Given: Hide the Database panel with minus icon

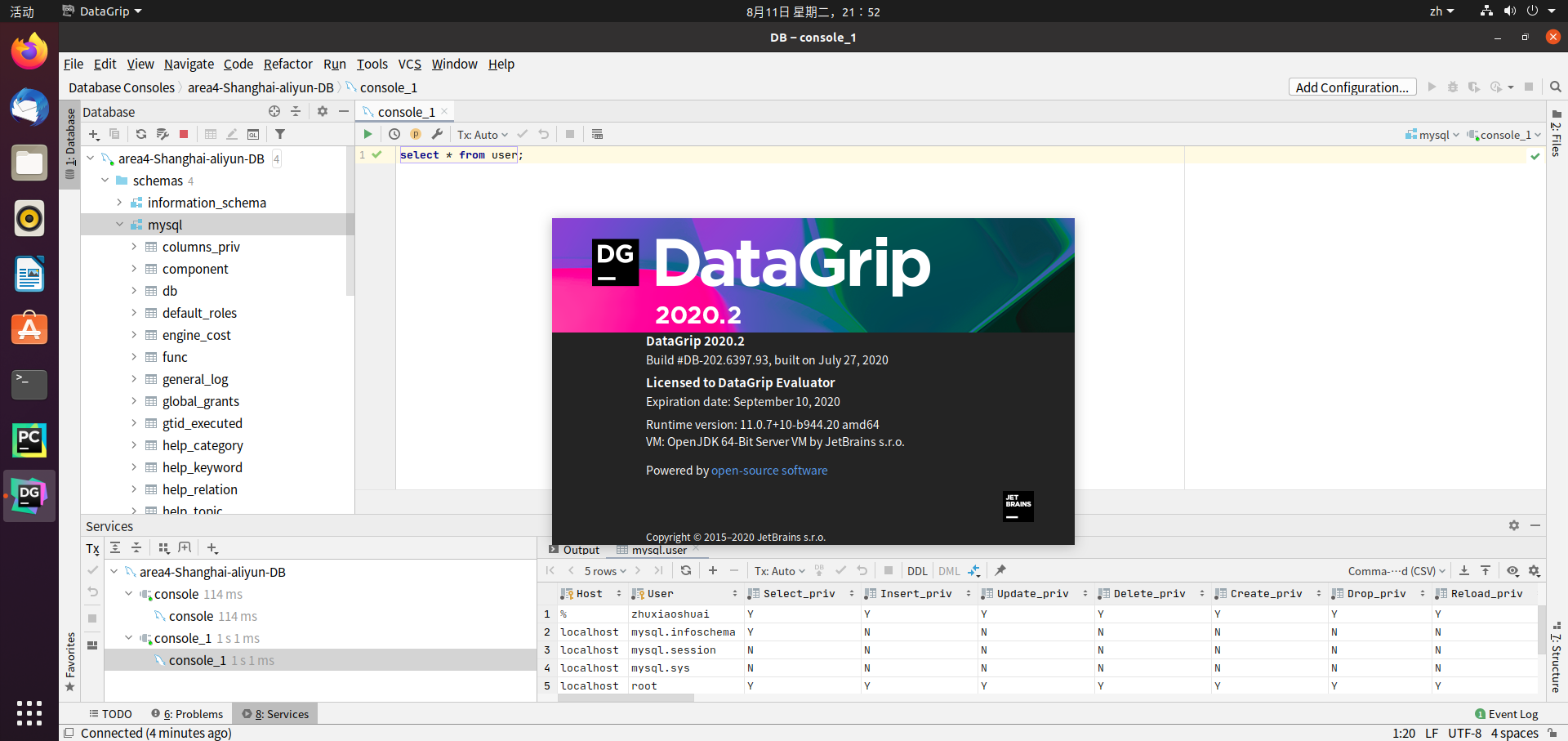Looking at the screenshot, I should coord(344,111).
